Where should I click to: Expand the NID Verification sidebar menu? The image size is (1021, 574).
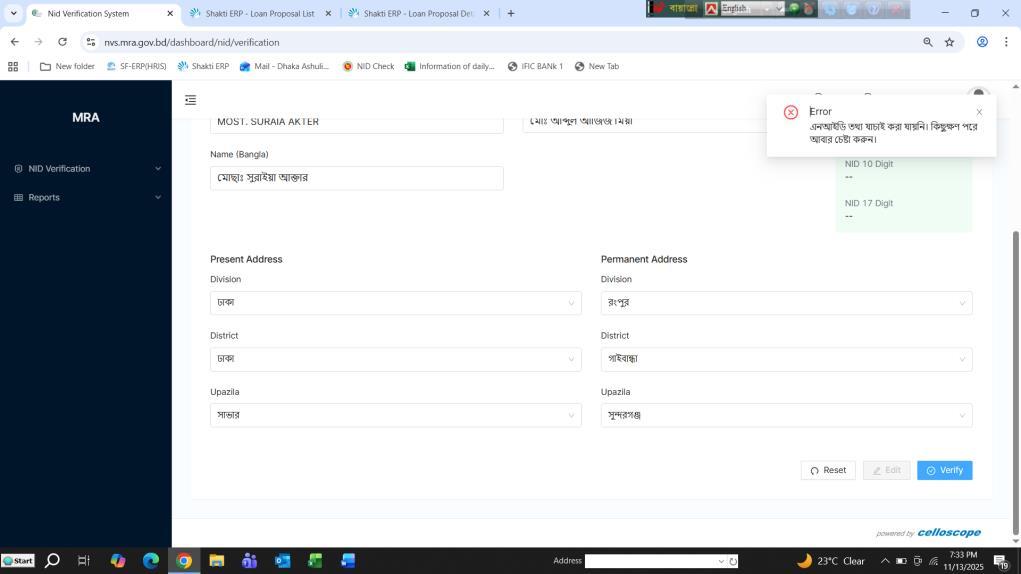[86, 169]
